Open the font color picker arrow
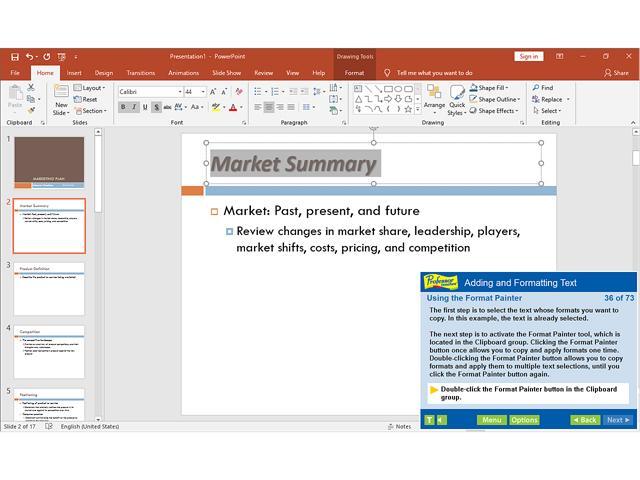The height and width of the screenshot is (480, 640). 241,107
